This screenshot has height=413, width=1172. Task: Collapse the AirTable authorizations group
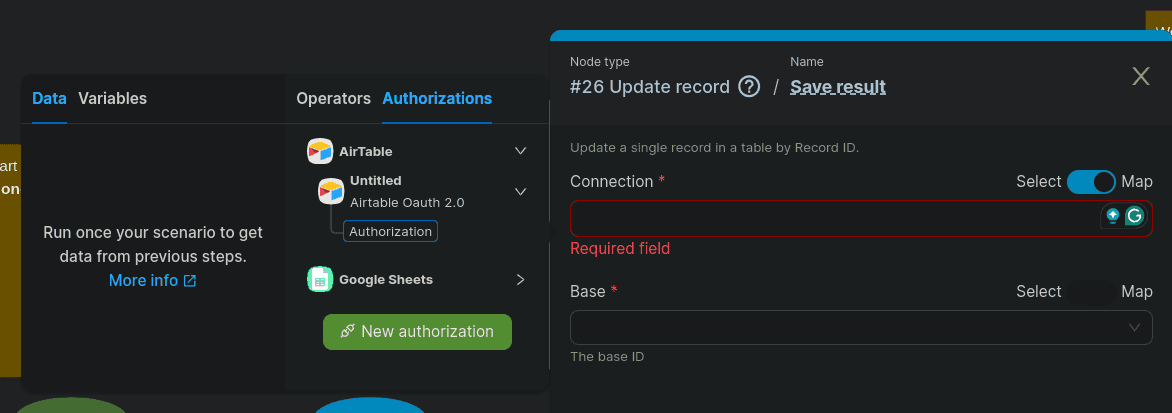pyautogui.click(x=520, y=151)
